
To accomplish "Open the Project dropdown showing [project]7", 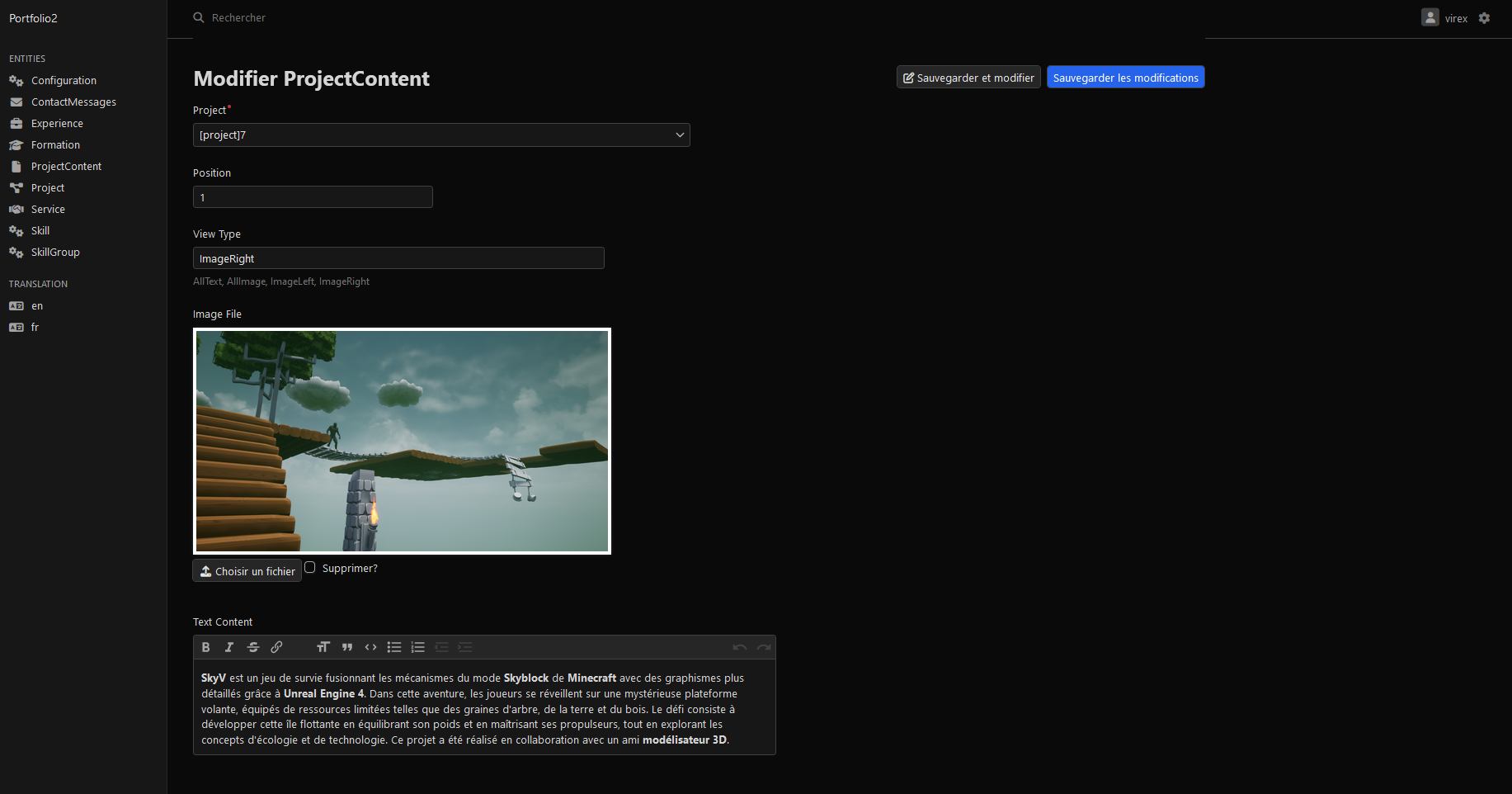I will click(441, 135).
